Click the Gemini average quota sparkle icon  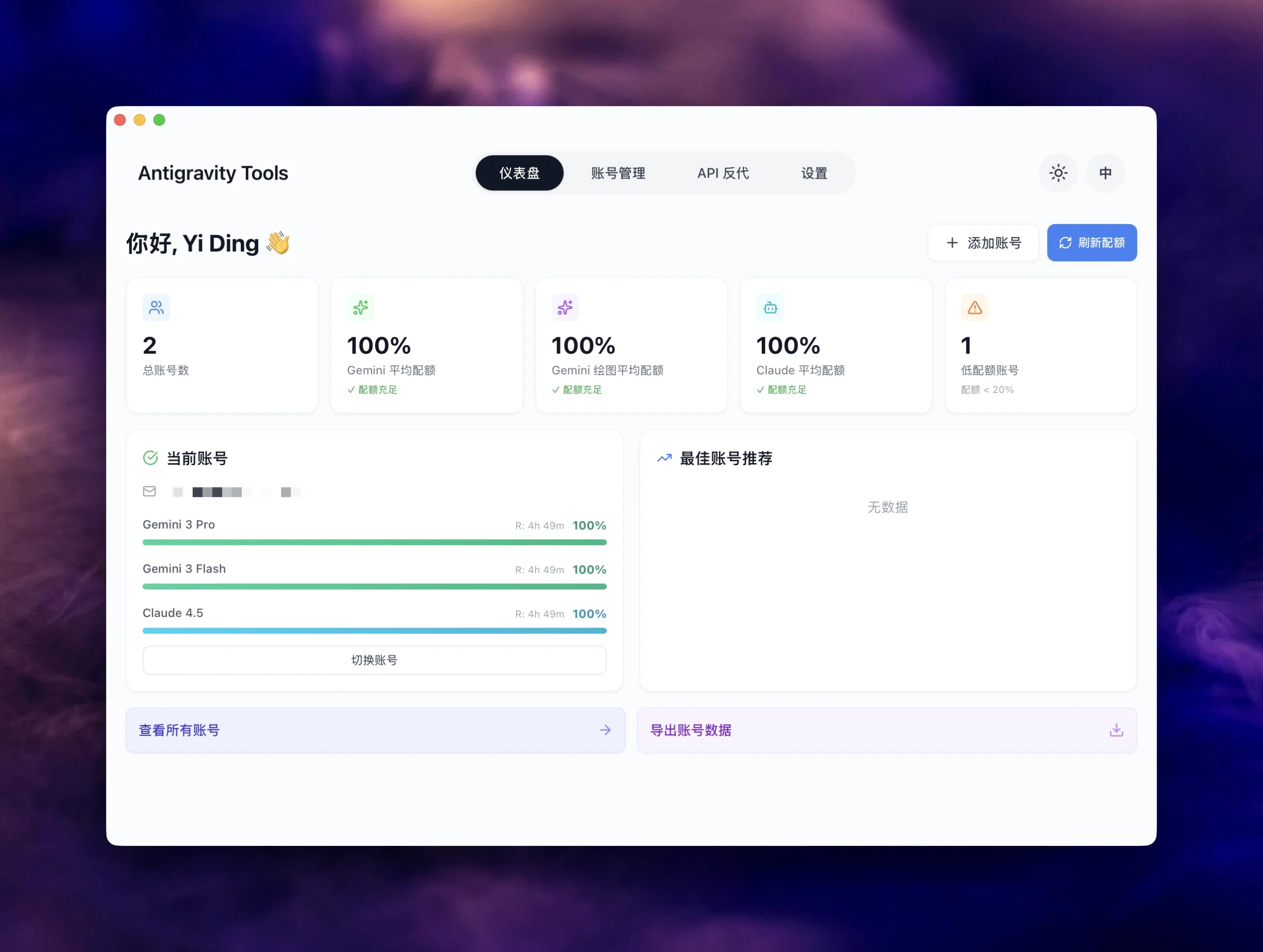click(360, 307)
